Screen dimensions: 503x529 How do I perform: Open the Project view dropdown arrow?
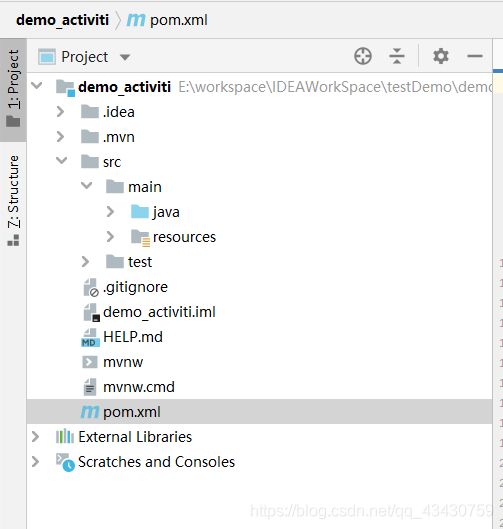click(125, 57)
